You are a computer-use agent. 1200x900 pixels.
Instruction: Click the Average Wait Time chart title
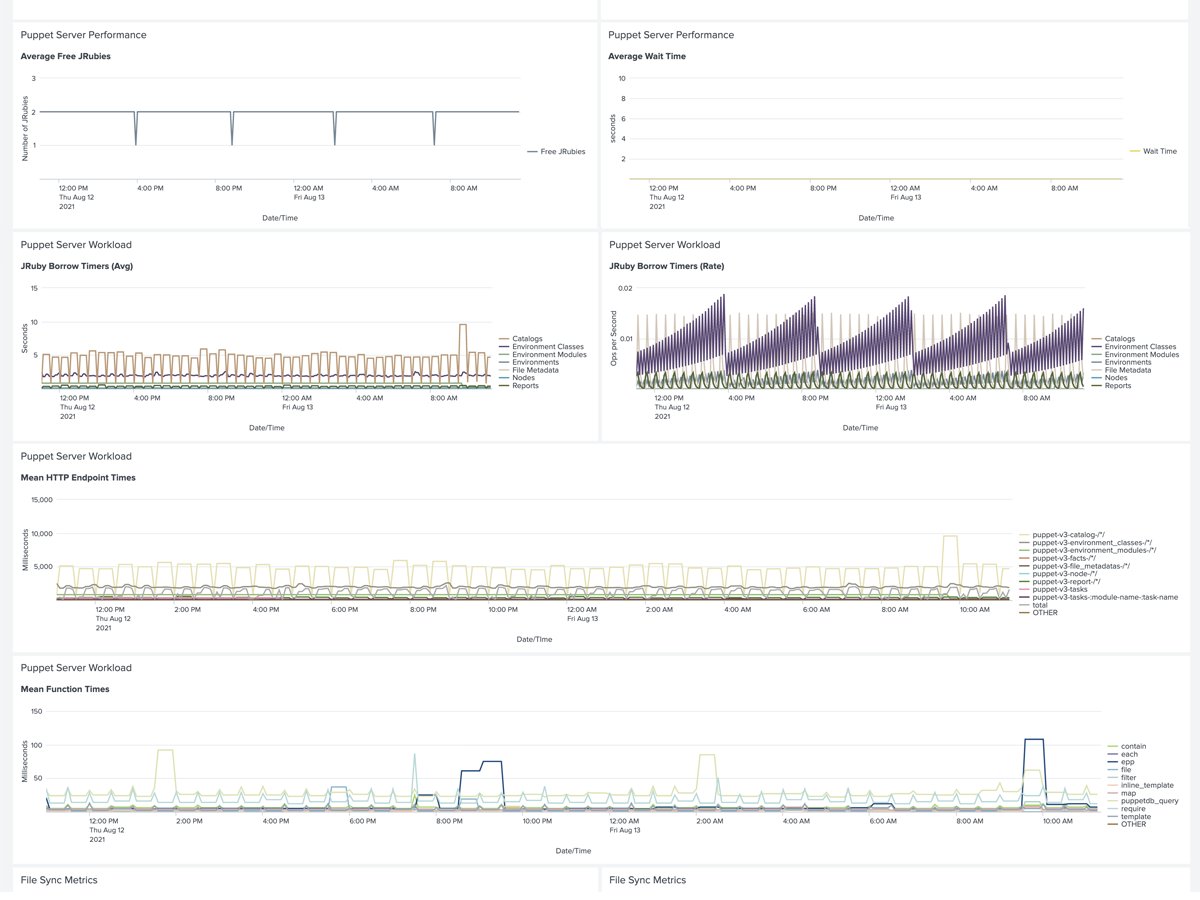pos(647,56)
